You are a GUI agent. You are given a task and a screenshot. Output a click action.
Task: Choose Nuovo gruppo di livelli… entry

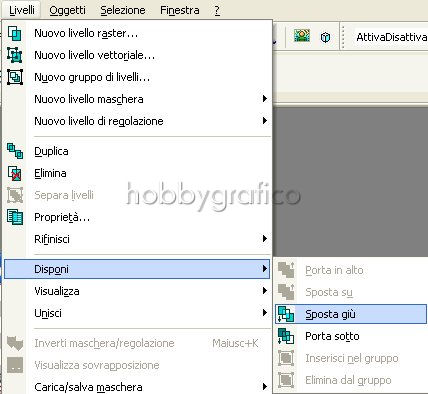coord(137,77)
